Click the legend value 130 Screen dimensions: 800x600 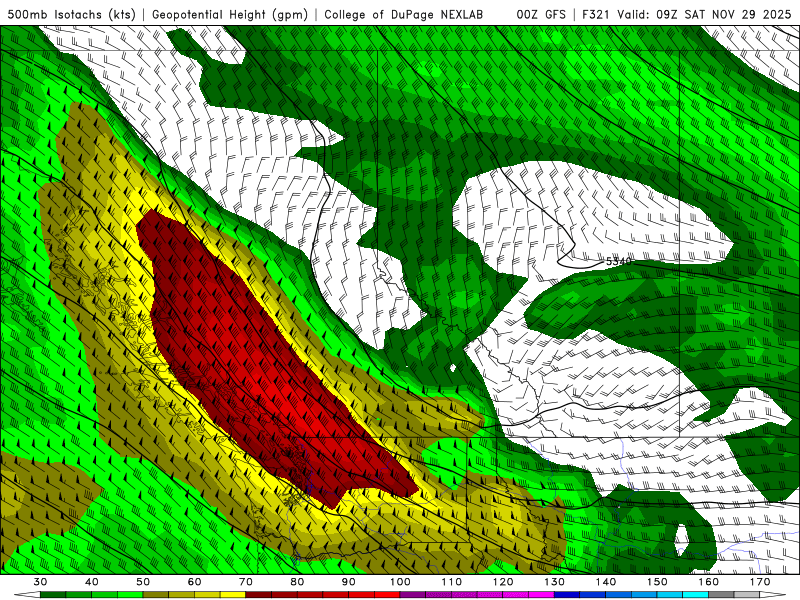pos(554,582)
